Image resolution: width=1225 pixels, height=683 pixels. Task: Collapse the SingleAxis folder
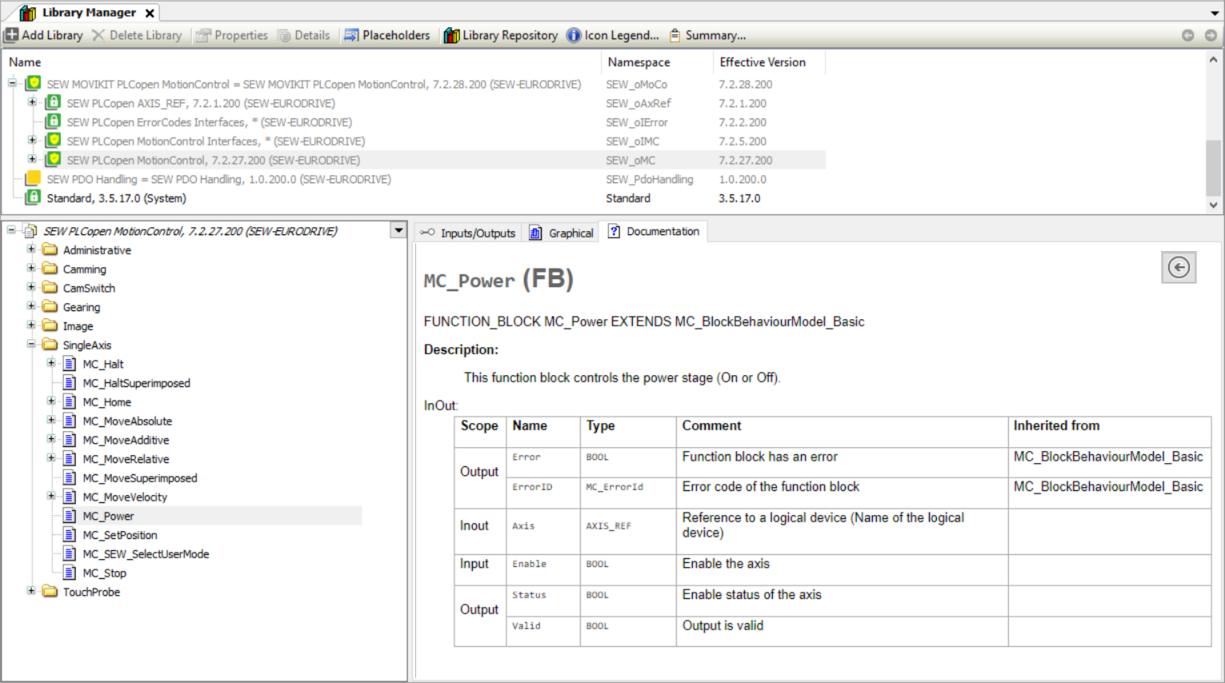coord(32,345)
